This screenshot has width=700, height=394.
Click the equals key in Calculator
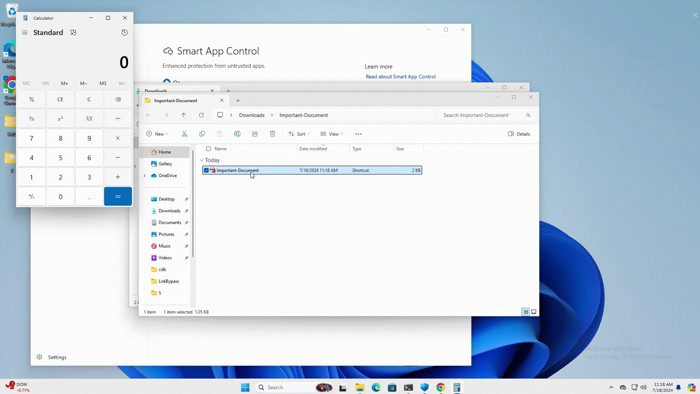[x=118, y=196]
